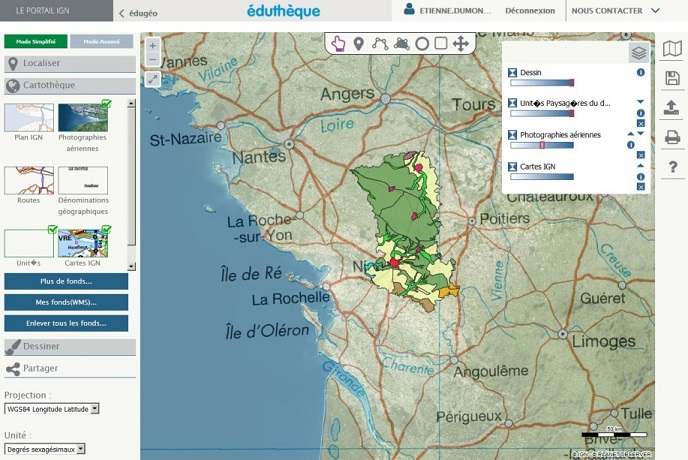Remove the Photographies aériennes layer
This screenshot has height=460, width=688.
(x=641, y=155)
